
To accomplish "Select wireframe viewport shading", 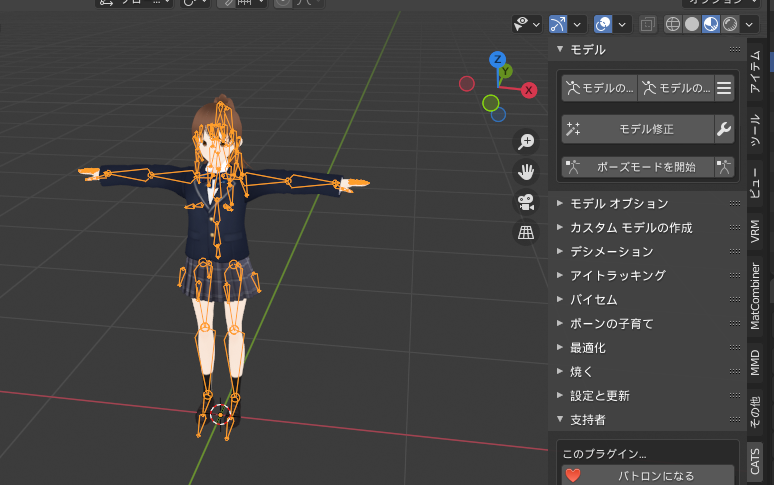I will [672, 24].
